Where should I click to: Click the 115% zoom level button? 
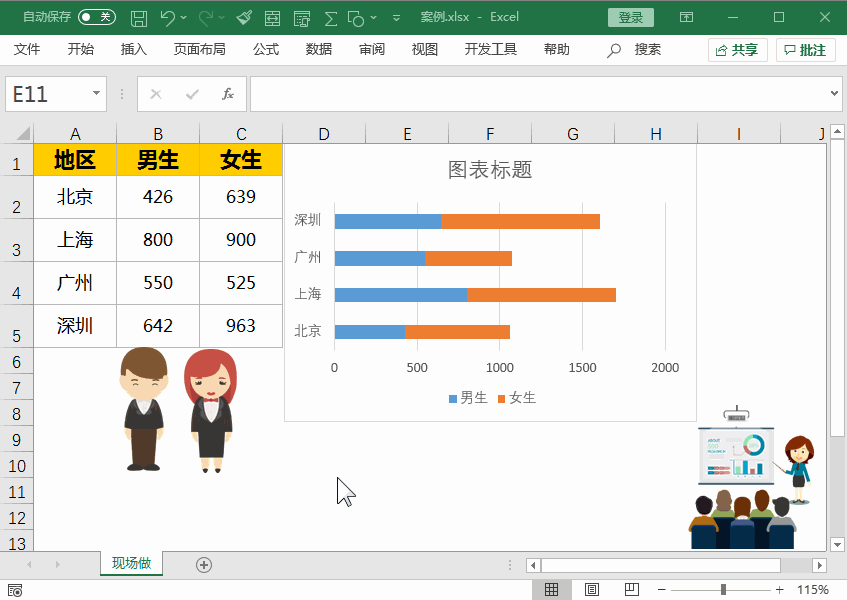pos(812,590)
